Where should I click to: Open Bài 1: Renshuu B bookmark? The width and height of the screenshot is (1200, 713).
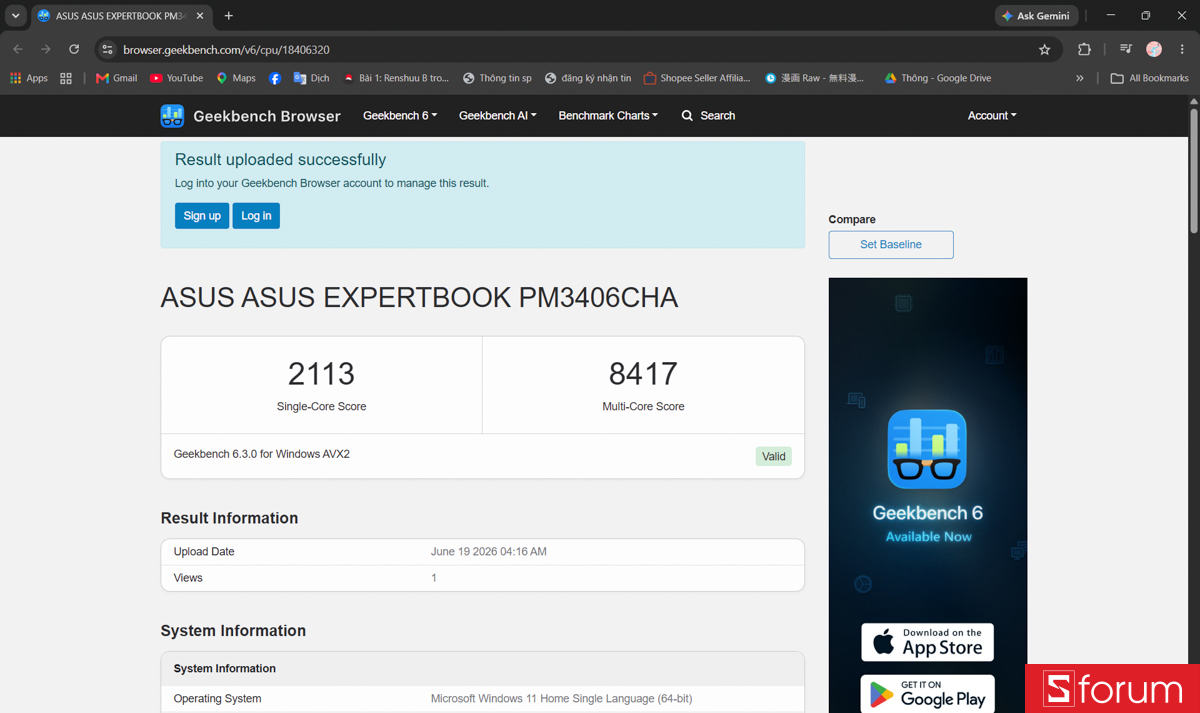click(x=396, y=78)
